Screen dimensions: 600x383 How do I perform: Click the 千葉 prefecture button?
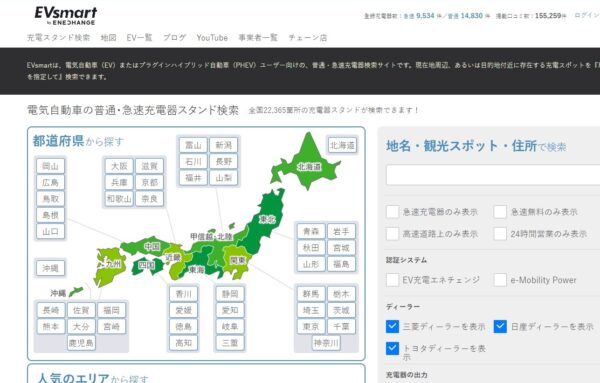(341, 326)
